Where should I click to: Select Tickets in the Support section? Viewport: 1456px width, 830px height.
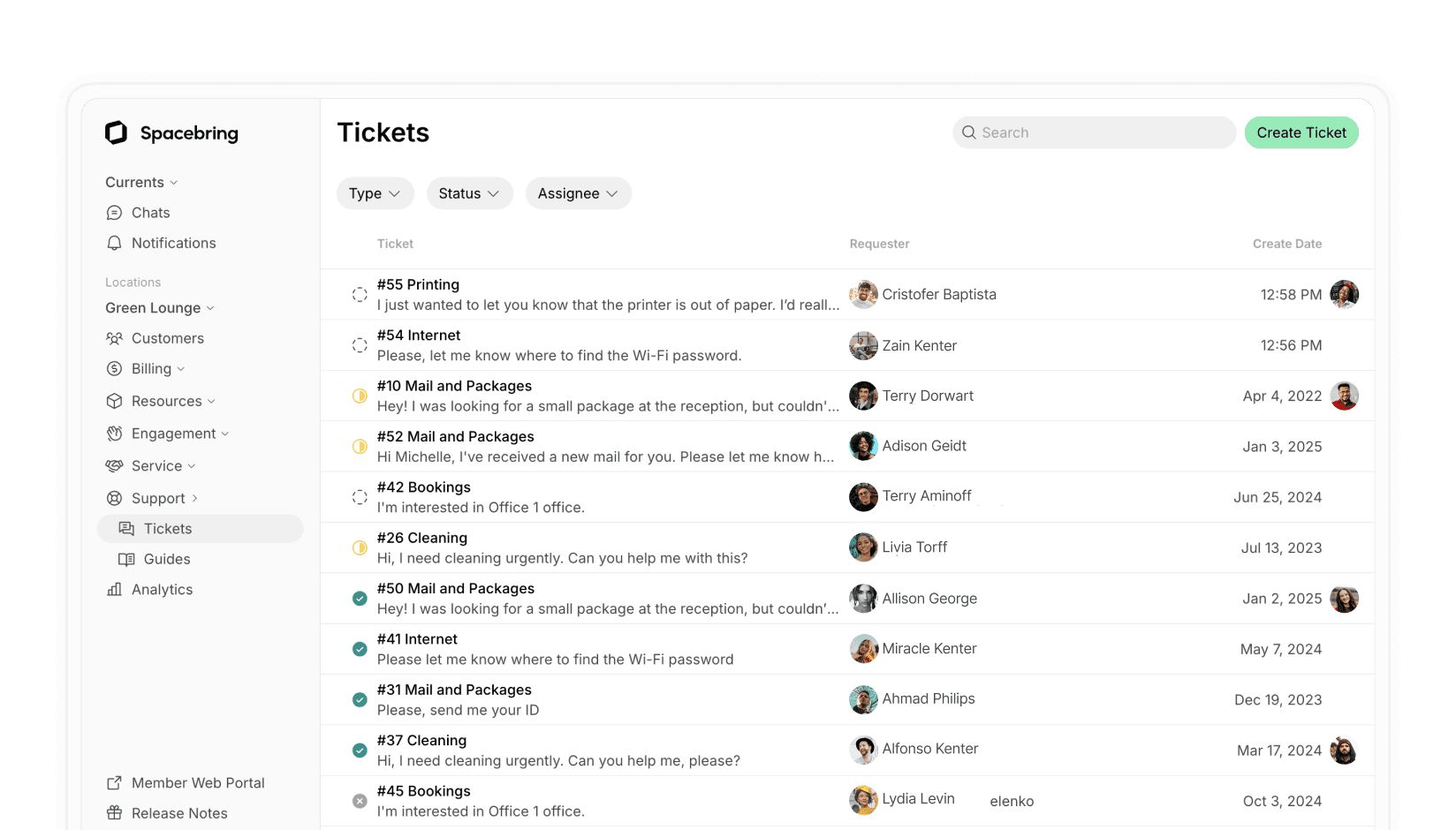pos(168,528)
